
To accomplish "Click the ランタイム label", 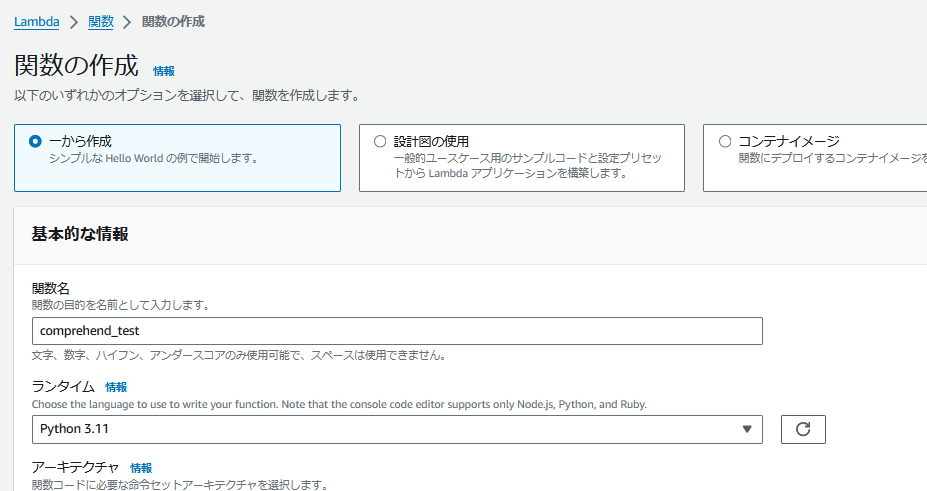I will [63, 386].
